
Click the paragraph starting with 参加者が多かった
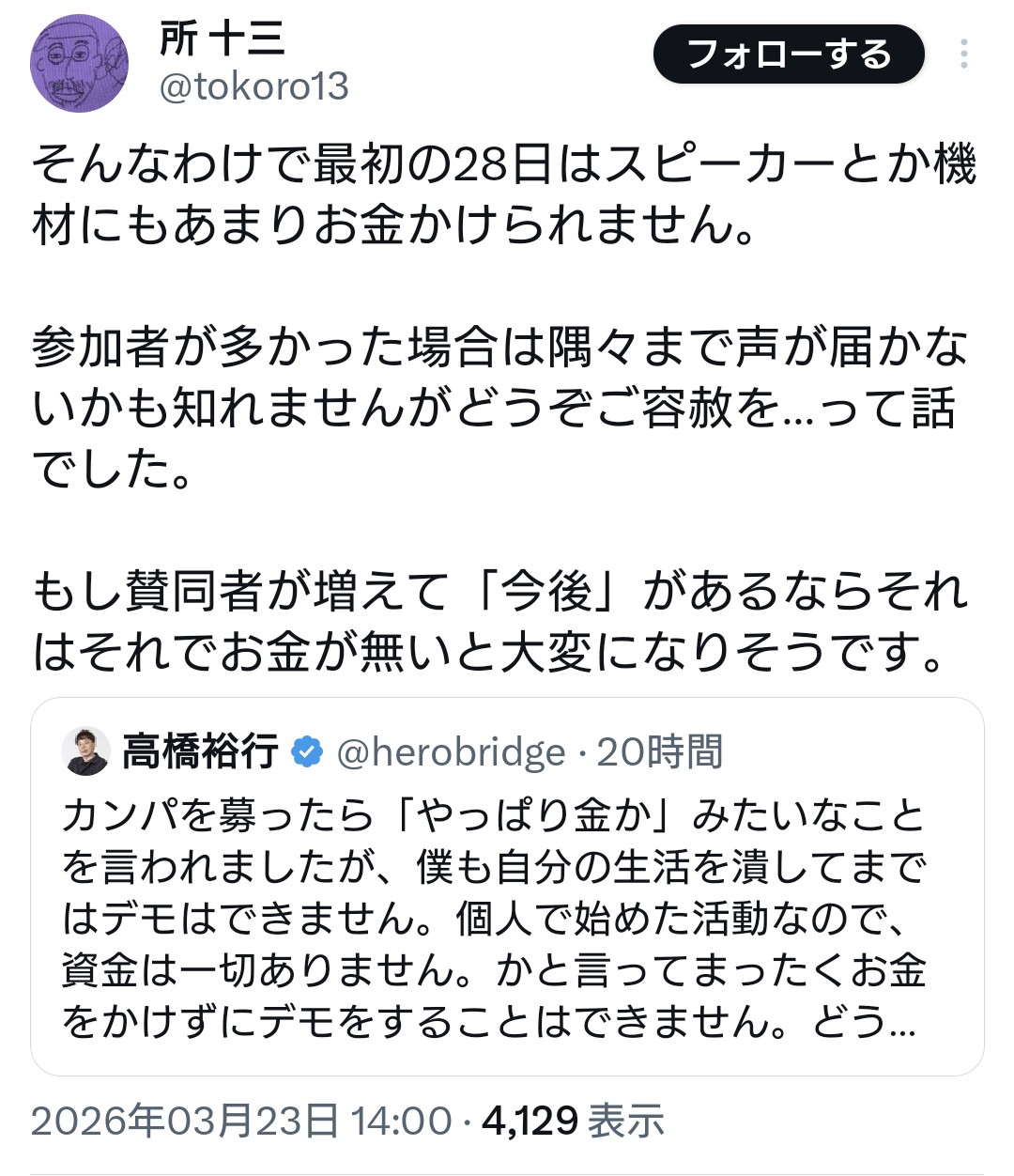point(498,409)
